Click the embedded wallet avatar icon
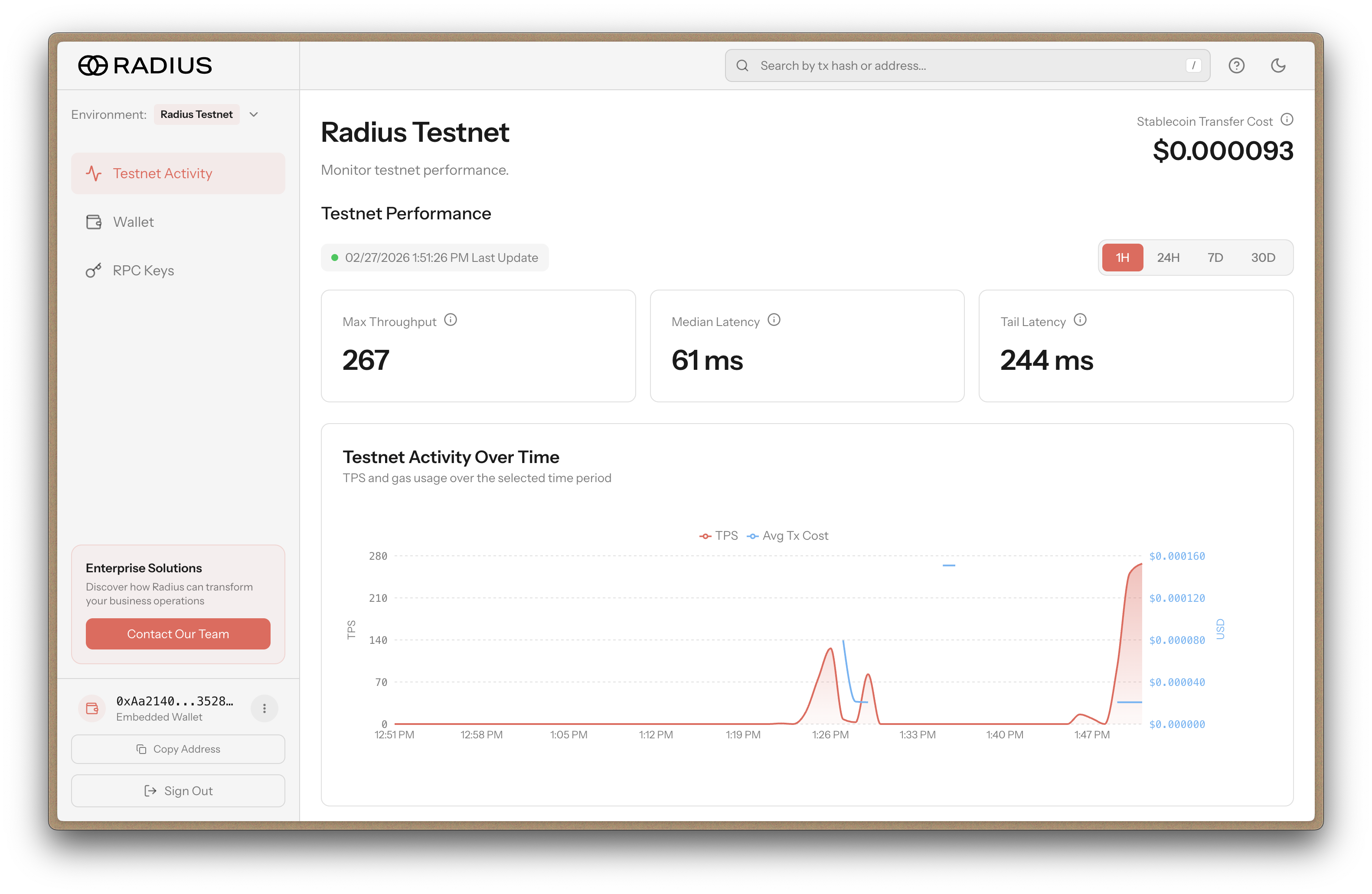The width and height of the screenshot is (1372, 894). (x=92, y=708)
